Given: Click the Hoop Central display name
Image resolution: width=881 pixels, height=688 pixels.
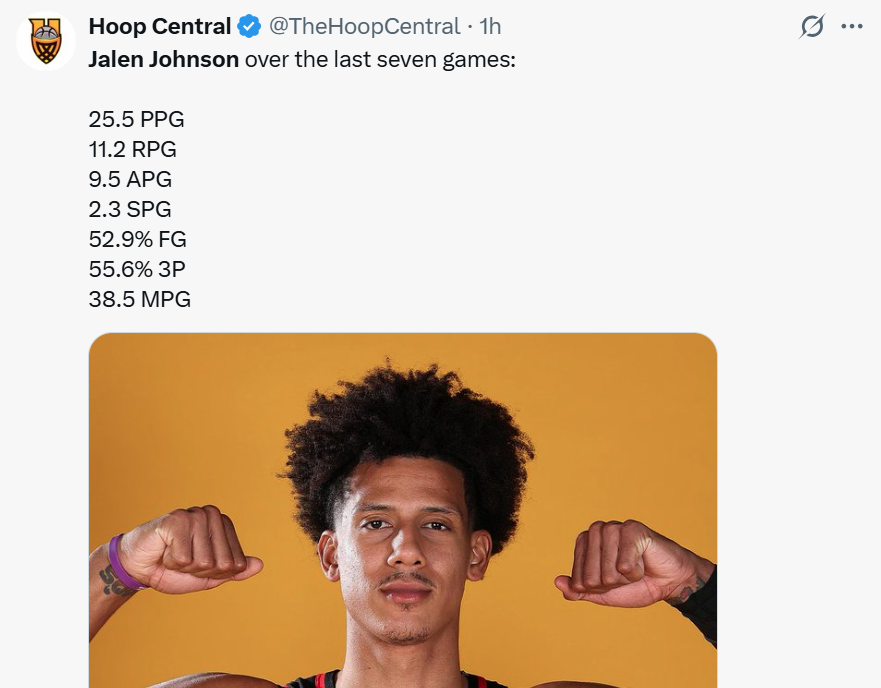Looking at the screenshot, I should tap(160, 27).
